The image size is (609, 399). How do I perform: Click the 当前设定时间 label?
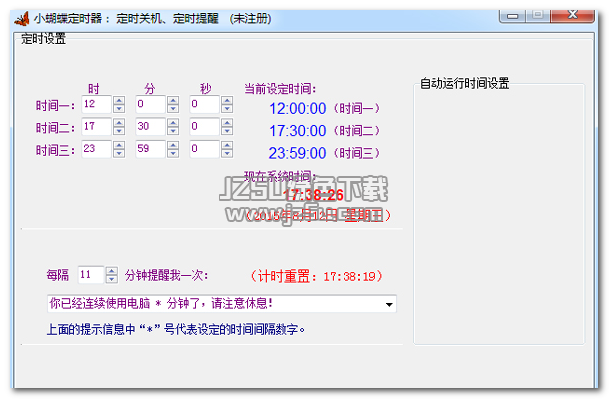point(280,89)
